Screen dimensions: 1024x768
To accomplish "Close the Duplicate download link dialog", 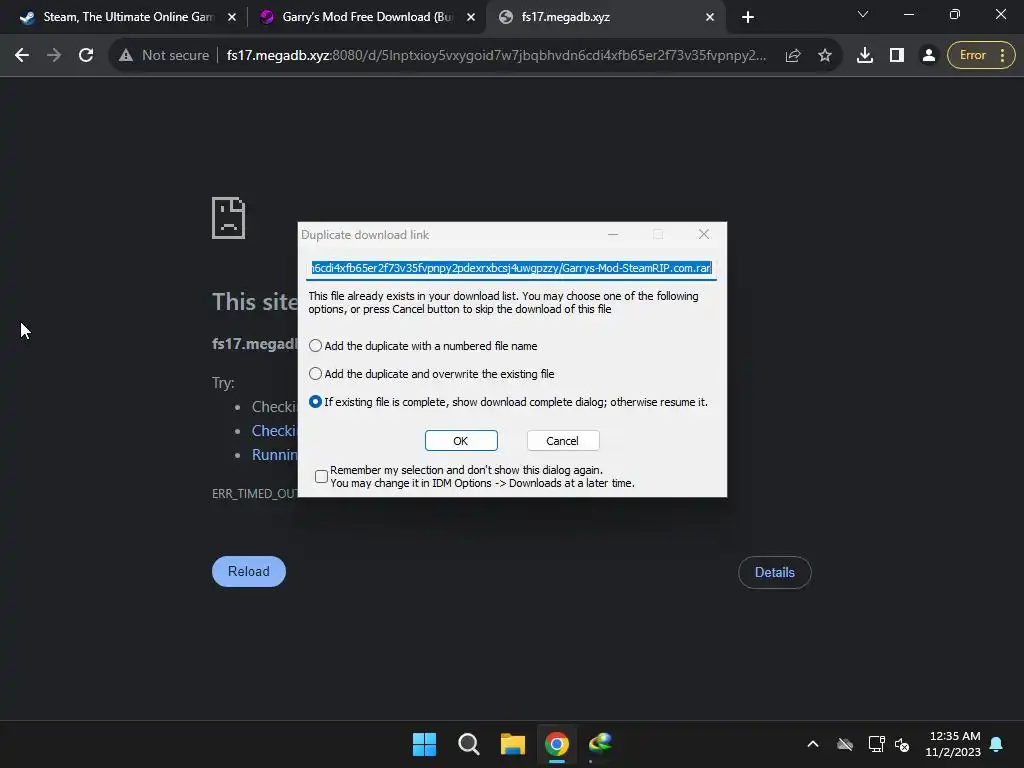I will tap(703, 234).
